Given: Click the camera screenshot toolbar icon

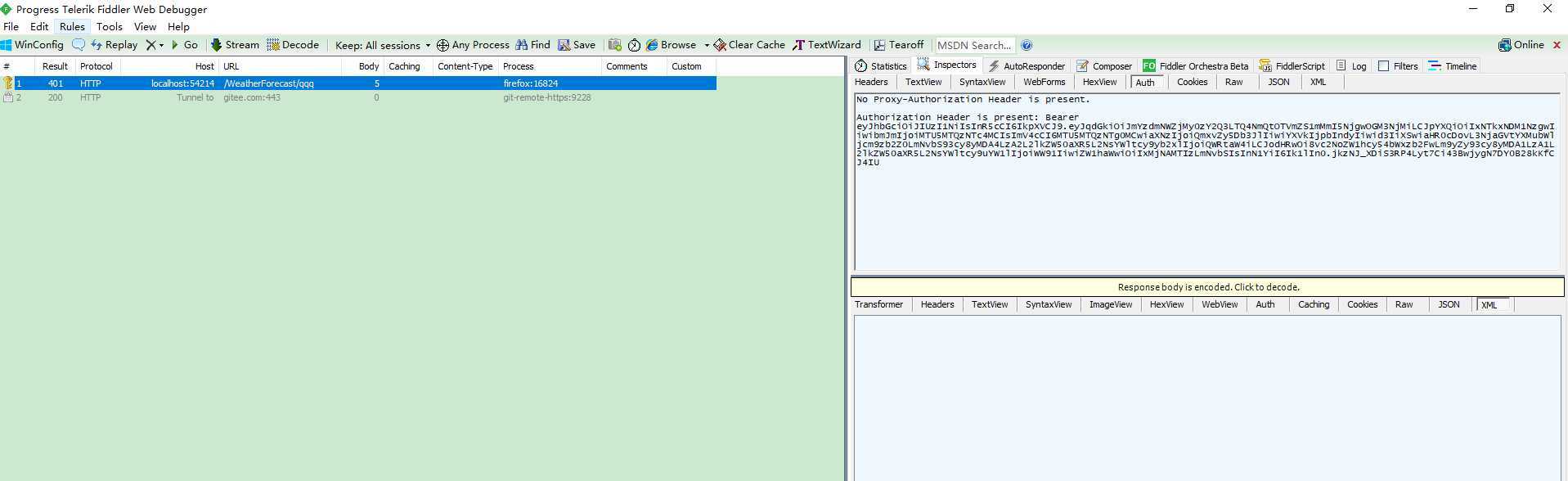Looking at the screenshot, I should coord(615,45).
